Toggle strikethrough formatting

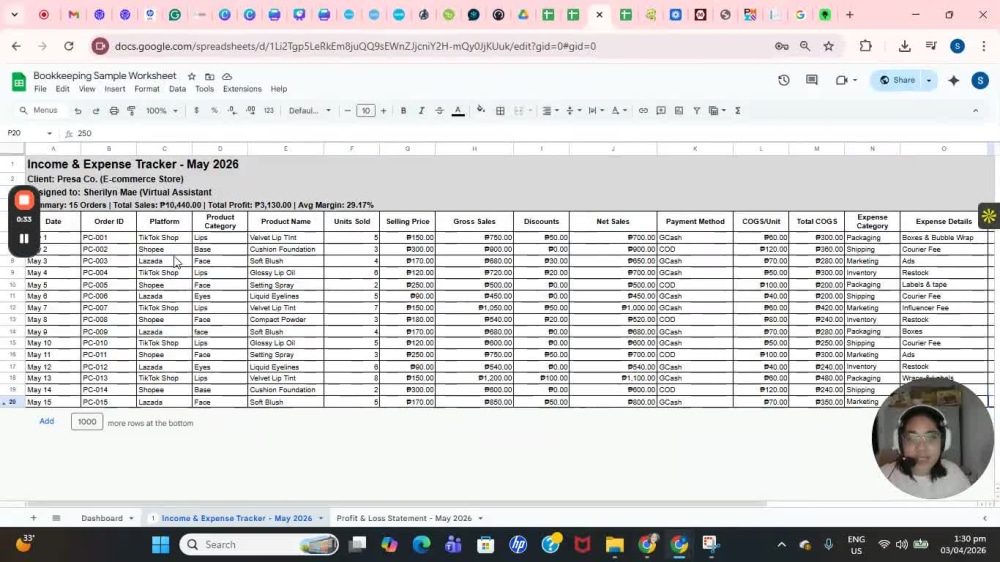click(439, 111)
